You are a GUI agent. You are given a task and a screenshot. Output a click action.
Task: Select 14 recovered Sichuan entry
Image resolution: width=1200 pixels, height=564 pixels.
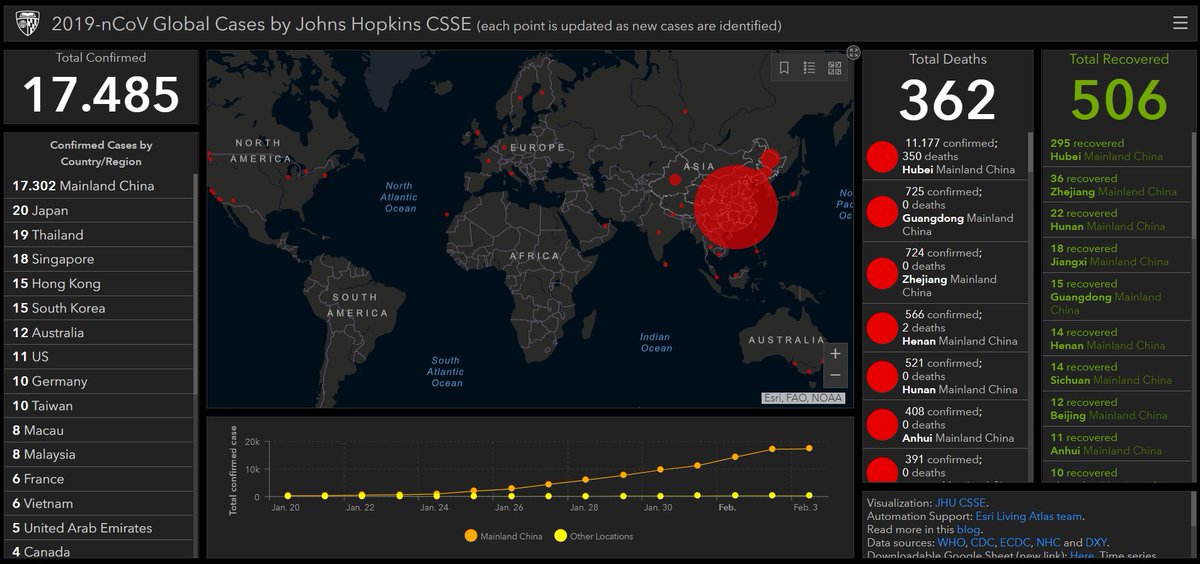pyautogui.click(x=1116, y=374)
